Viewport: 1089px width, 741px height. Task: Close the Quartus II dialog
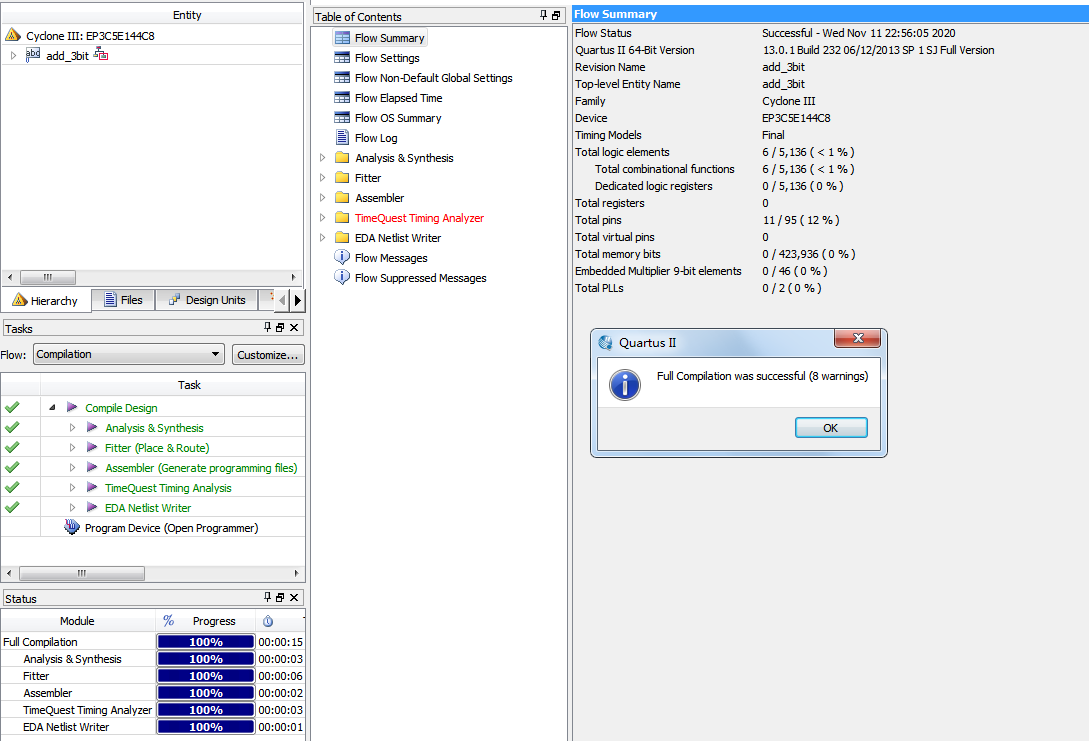point(858,338)
